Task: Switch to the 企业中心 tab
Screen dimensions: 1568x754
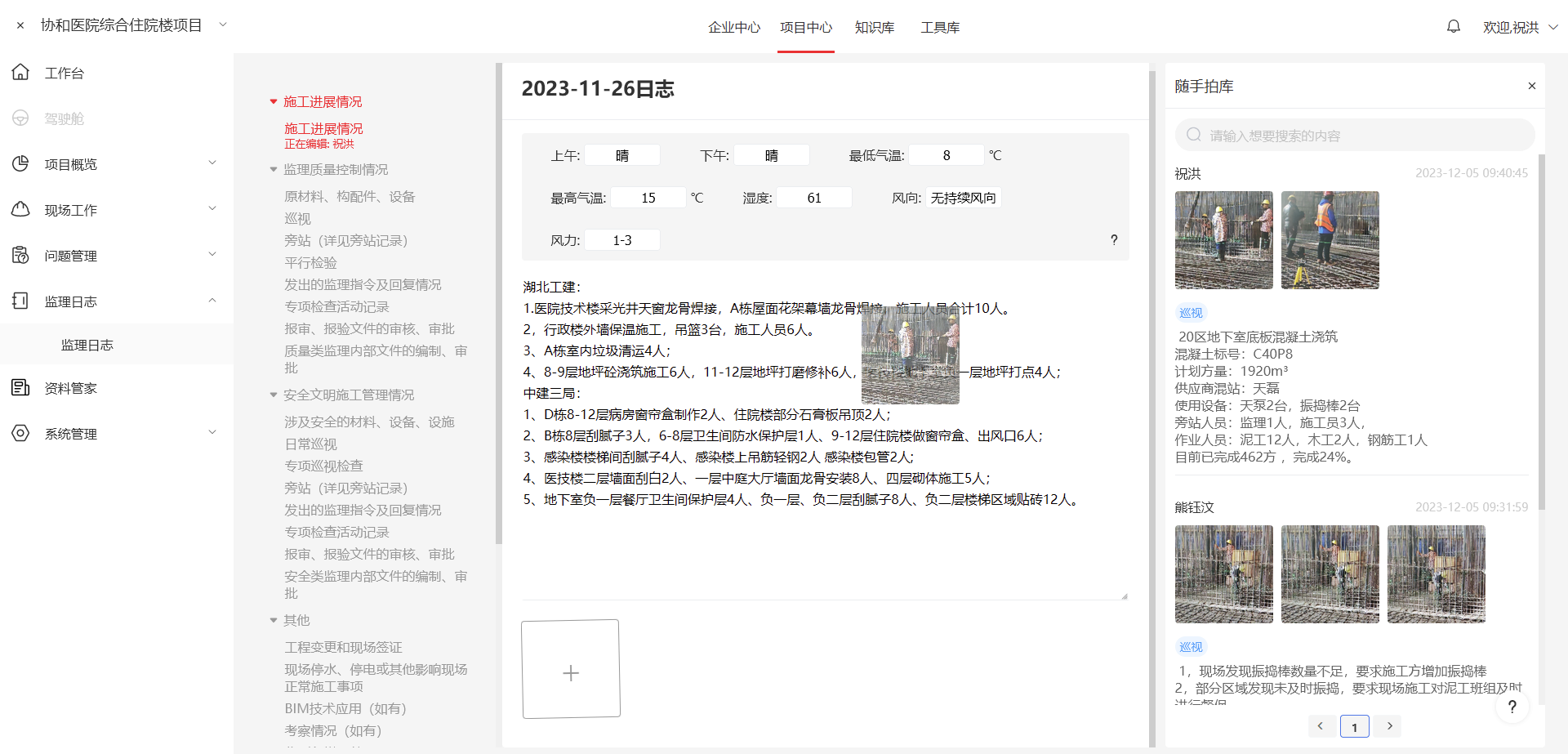Action: [x=734, y=28]
